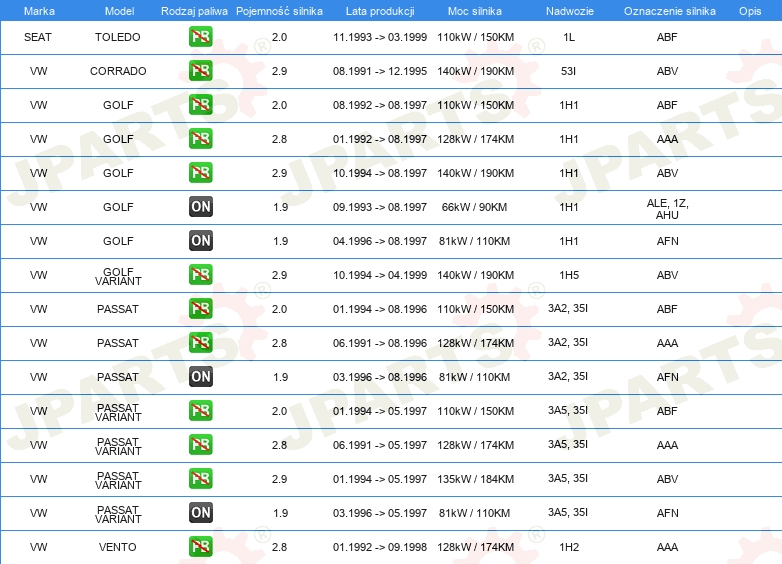Select the GOLF VARIANT model cell
Image resolution: width=782 pixels, height=564 pixels.
tap(118, 276)
